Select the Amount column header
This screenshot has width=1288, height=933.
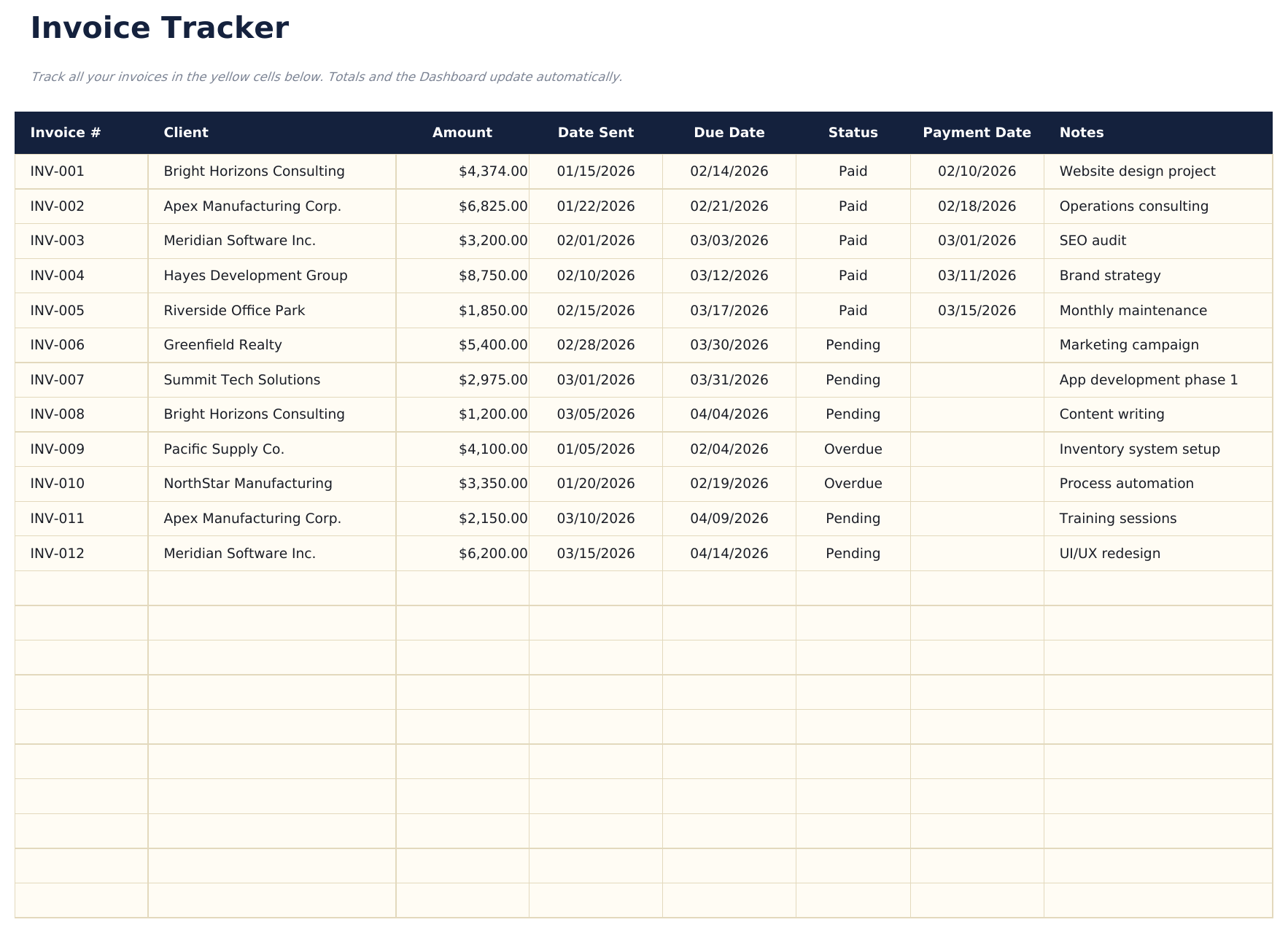tap(462, 132)
